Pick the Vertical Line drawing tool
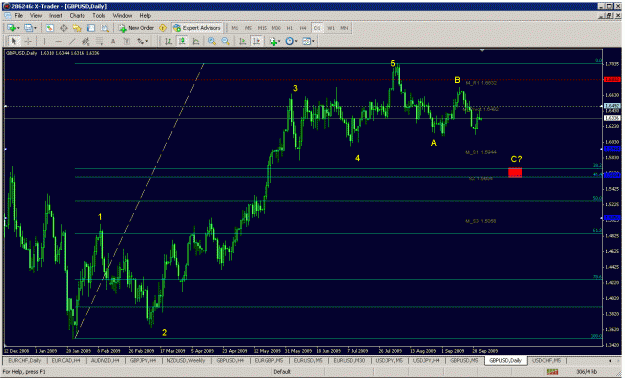625x378 pixels. click(x=44, y=41)
